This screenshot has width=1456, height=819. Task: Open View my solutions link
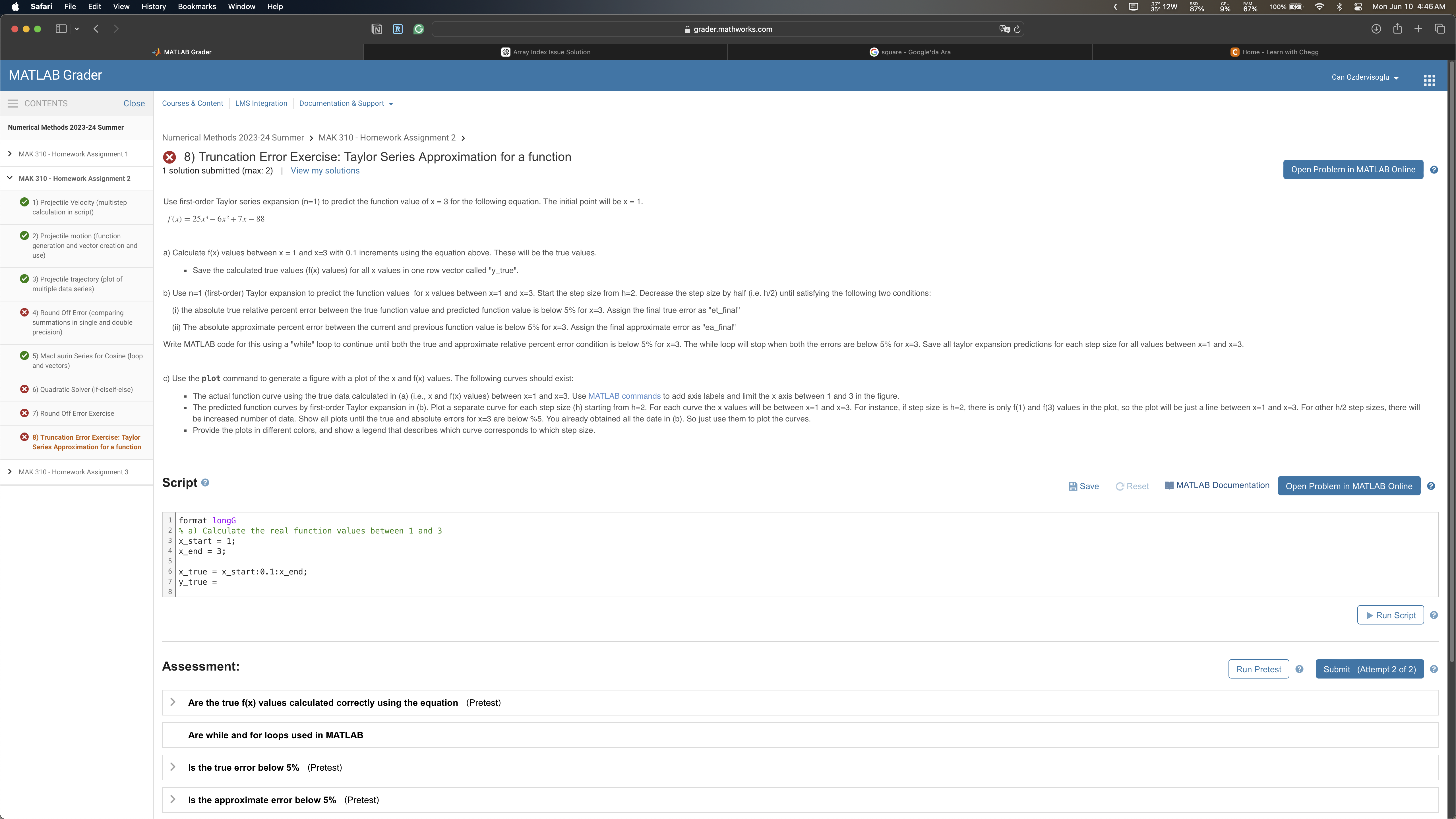point(325,171)
